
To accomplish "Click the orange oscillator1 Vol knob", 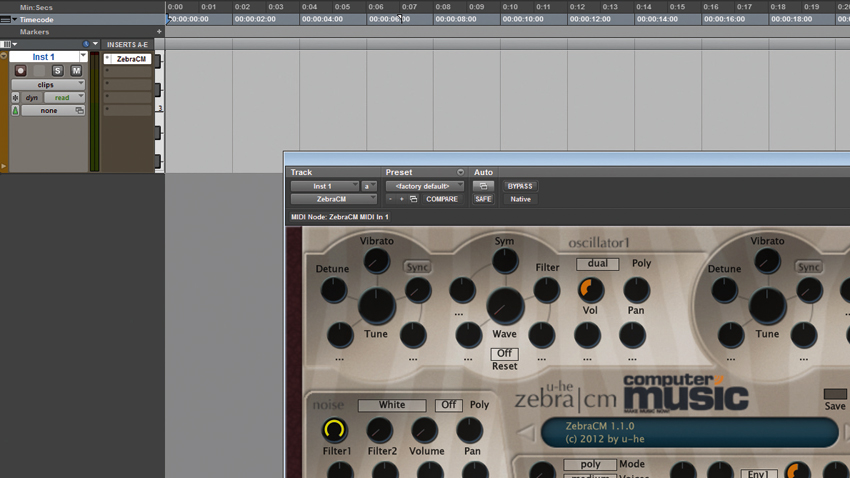I will click(590, 289).
